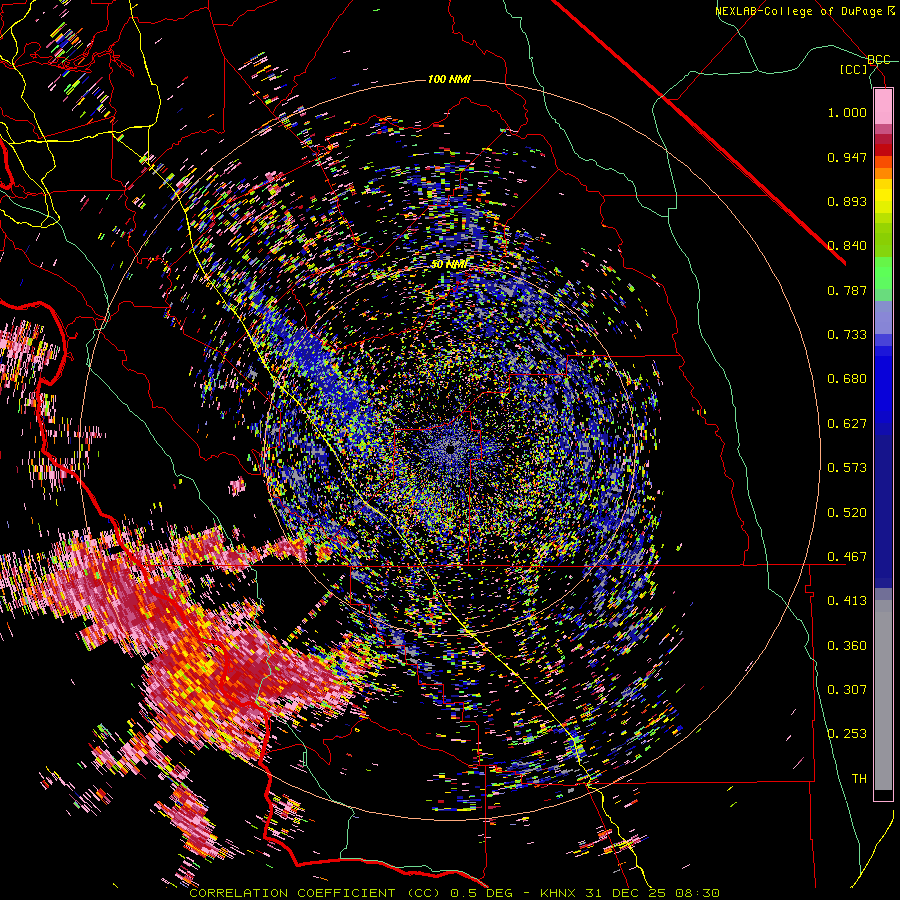
Task: Click the [CC] legend unit label
Action: click(x=854, y=69)
